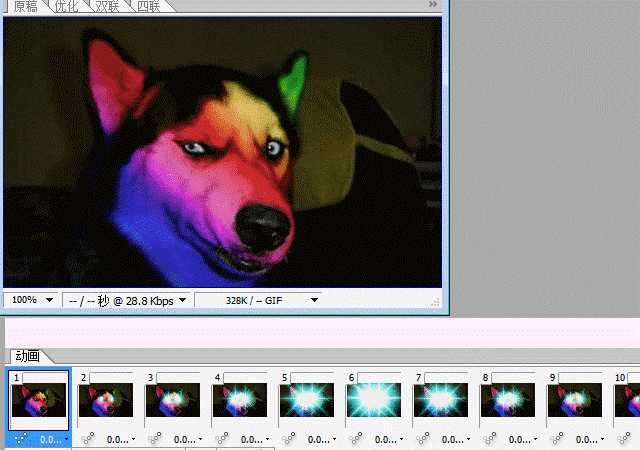Open frame 3 delay time dropdown
The width and height of the screenshot is (640, 450).
point(188,440)
